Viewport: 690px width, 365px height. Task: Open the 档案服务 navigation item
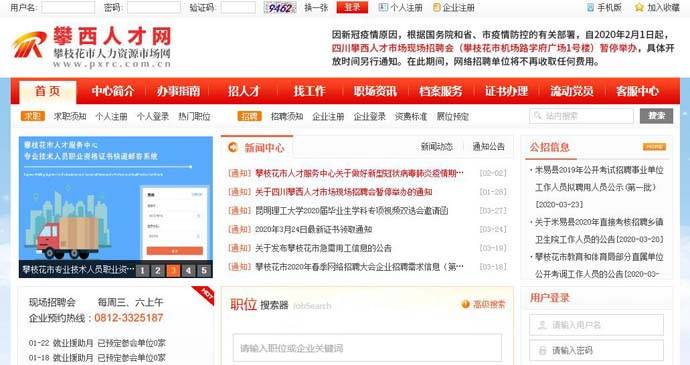pos(441,91)
